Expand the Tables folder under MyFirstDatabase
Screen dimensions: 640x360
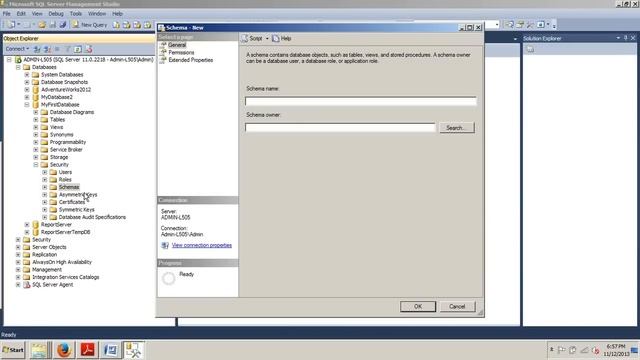(36, 120)
